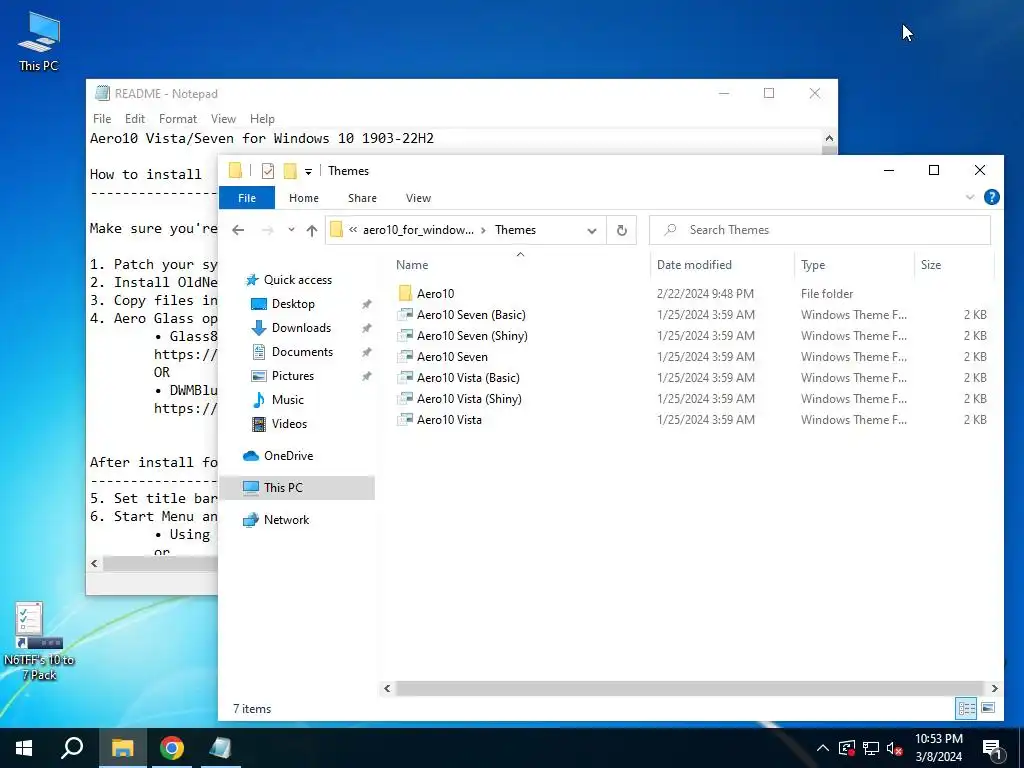Open Desktop in navigation pane
The height and width of the screenshot is (768, 1024).
[293, 304]
